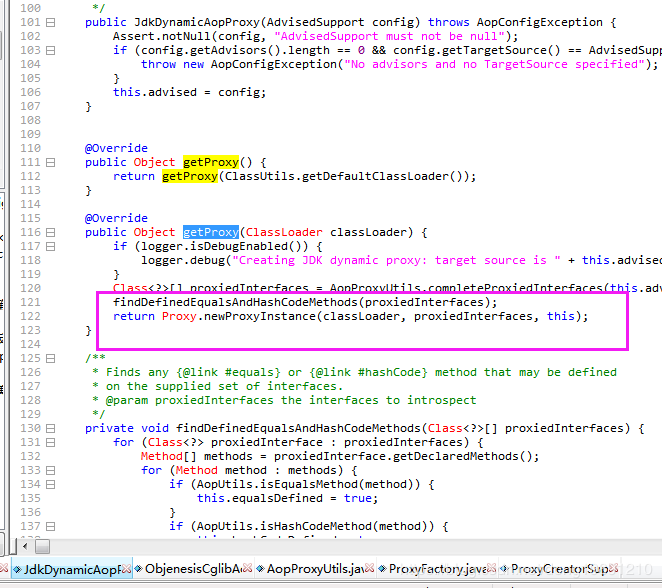Click the file icon on JdkDynamicAopP tab
Image resolution: width=662 pixels, height=588 pixels.
17,570
